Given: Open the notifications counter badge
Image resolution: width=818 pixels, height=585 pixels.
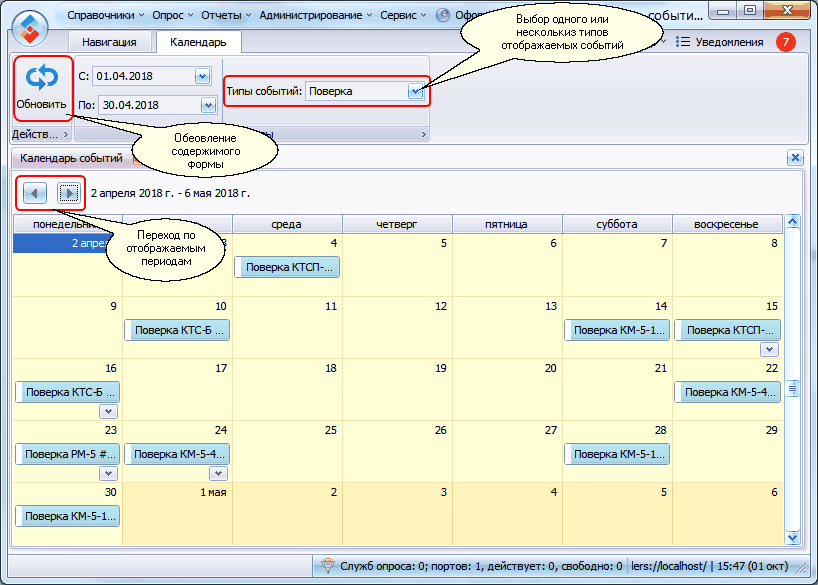Looking at the screenshot, I should [785, 42].
